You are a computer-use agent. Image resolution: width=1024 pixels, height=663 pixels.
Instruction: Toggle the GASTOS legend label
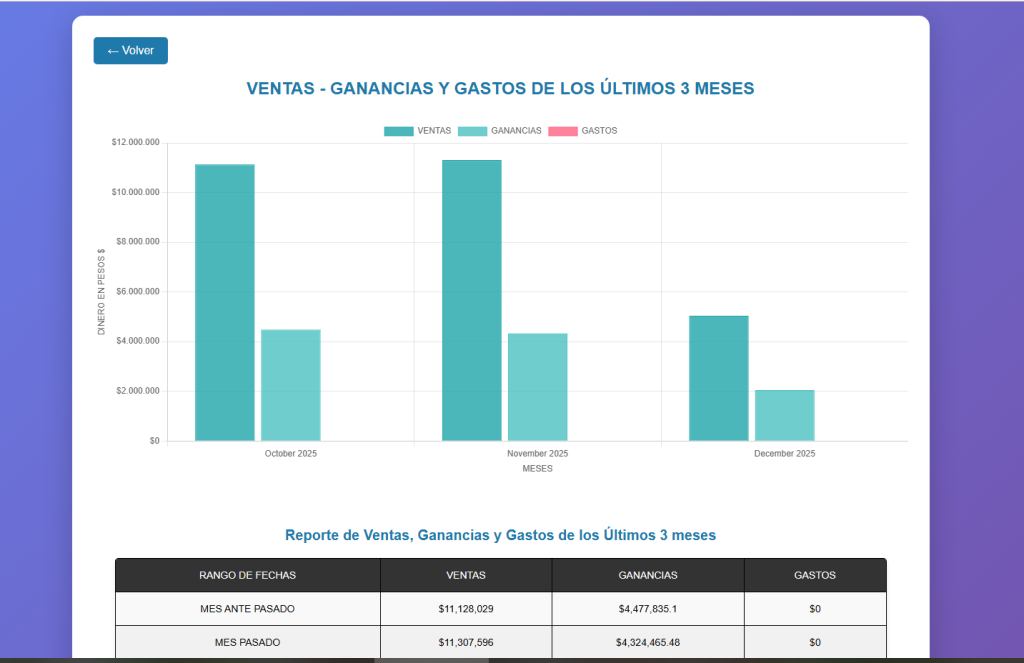(x=599, y=131)
